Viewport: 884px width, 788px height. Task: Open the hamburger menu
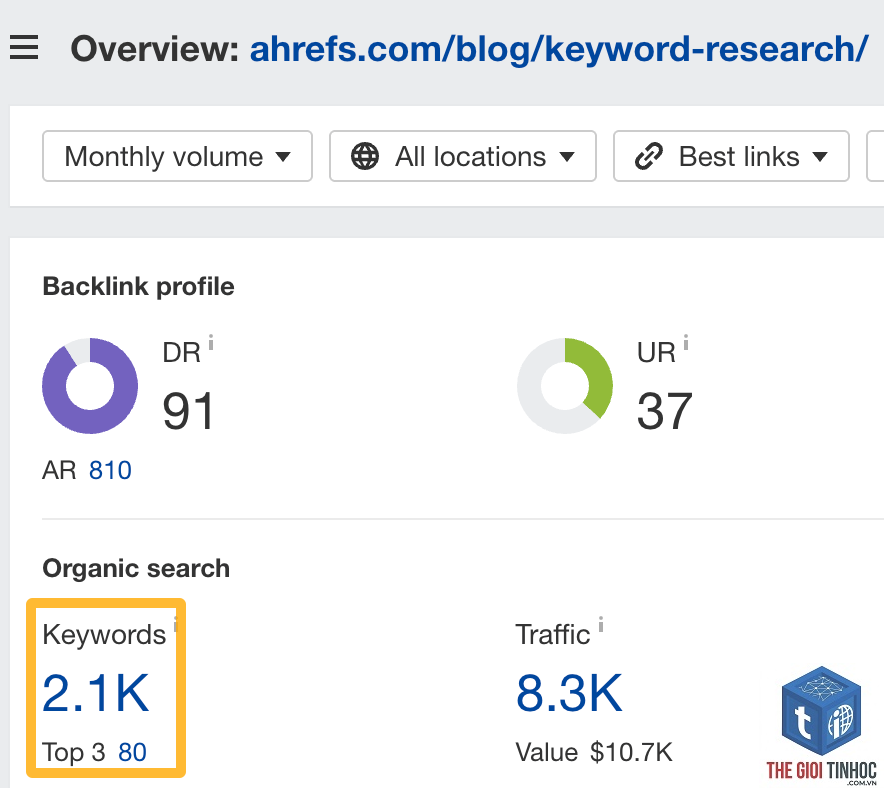(x=24, y=47)
